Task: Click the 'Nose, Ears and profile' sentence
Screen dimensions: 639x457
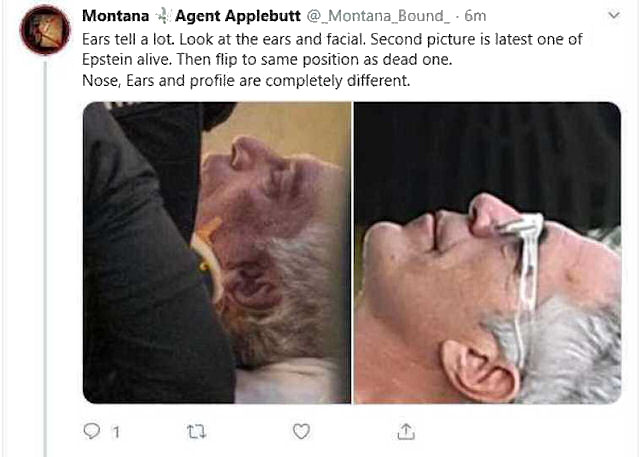Action: 246,80
